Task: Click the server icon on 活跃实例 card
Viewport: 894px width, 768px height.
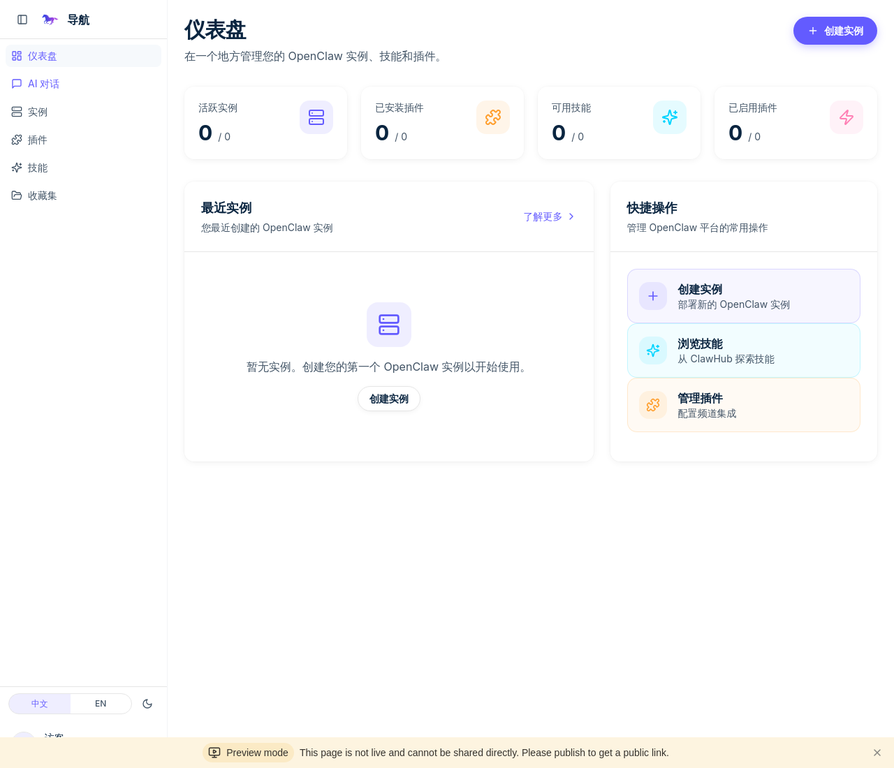Action: [316, 117]
